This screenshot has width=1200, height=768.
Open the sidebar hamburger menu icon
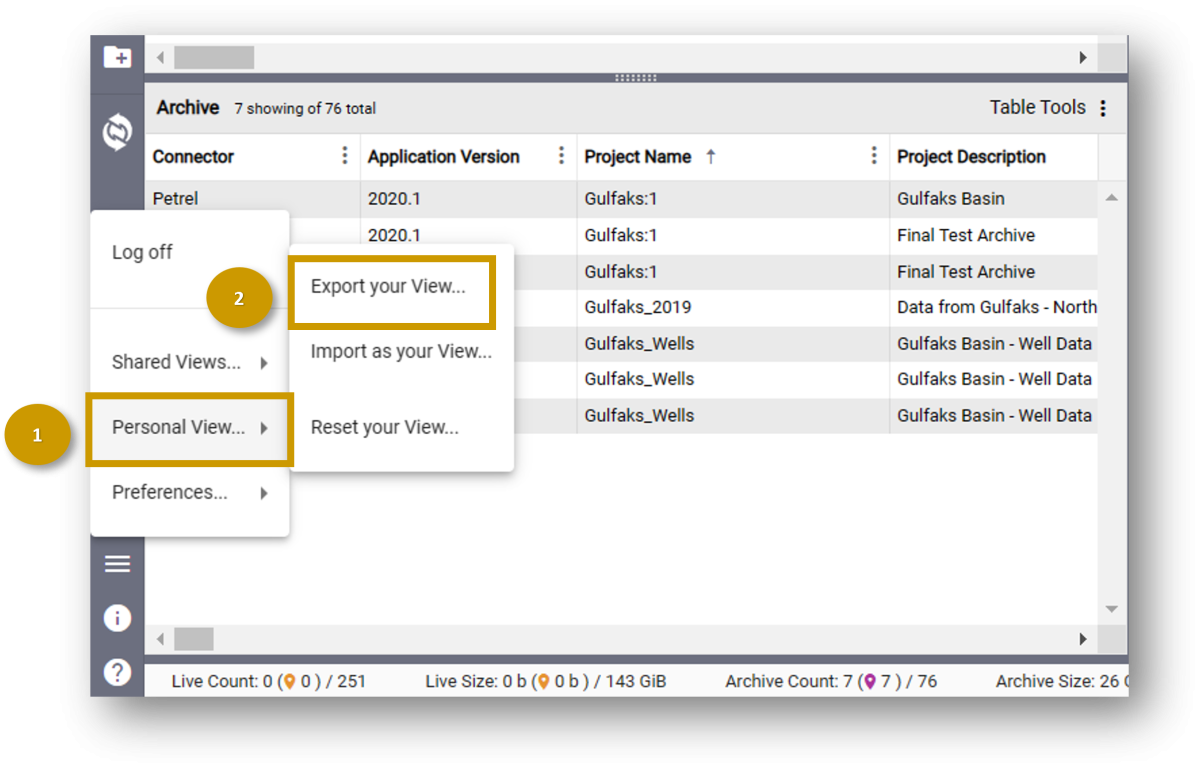pos(117,563)
